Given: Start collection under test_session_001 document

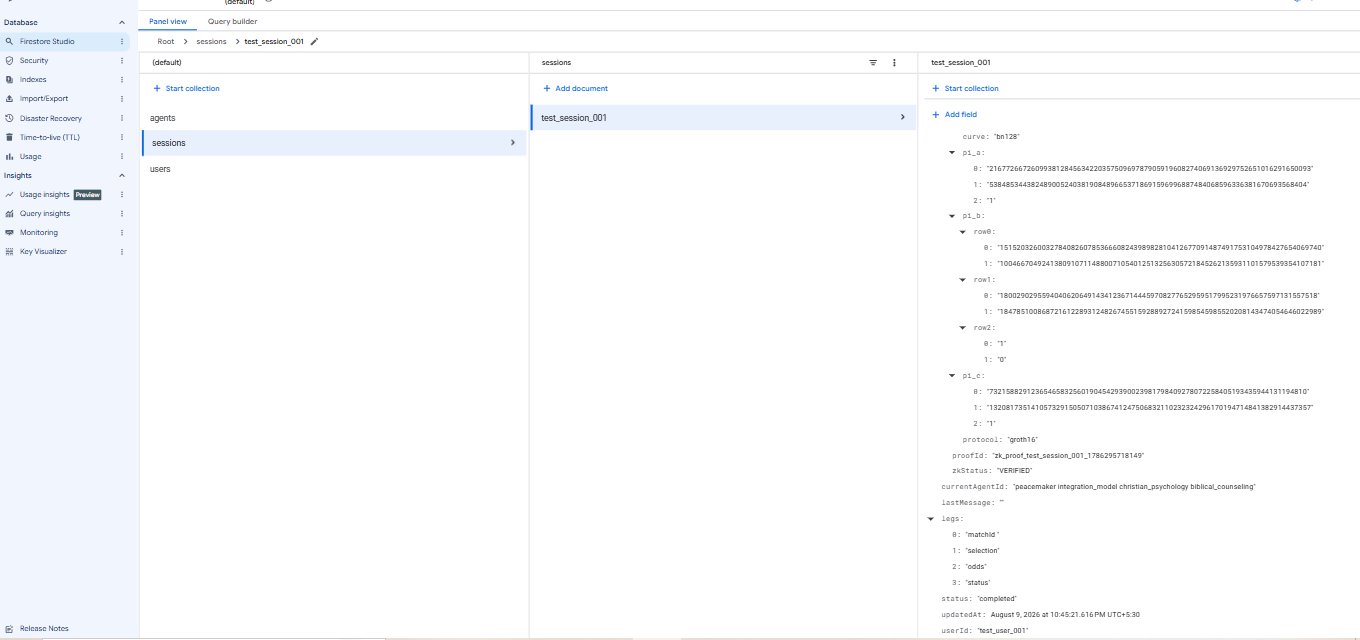Looking at the screenshot, I should (965, 89).
